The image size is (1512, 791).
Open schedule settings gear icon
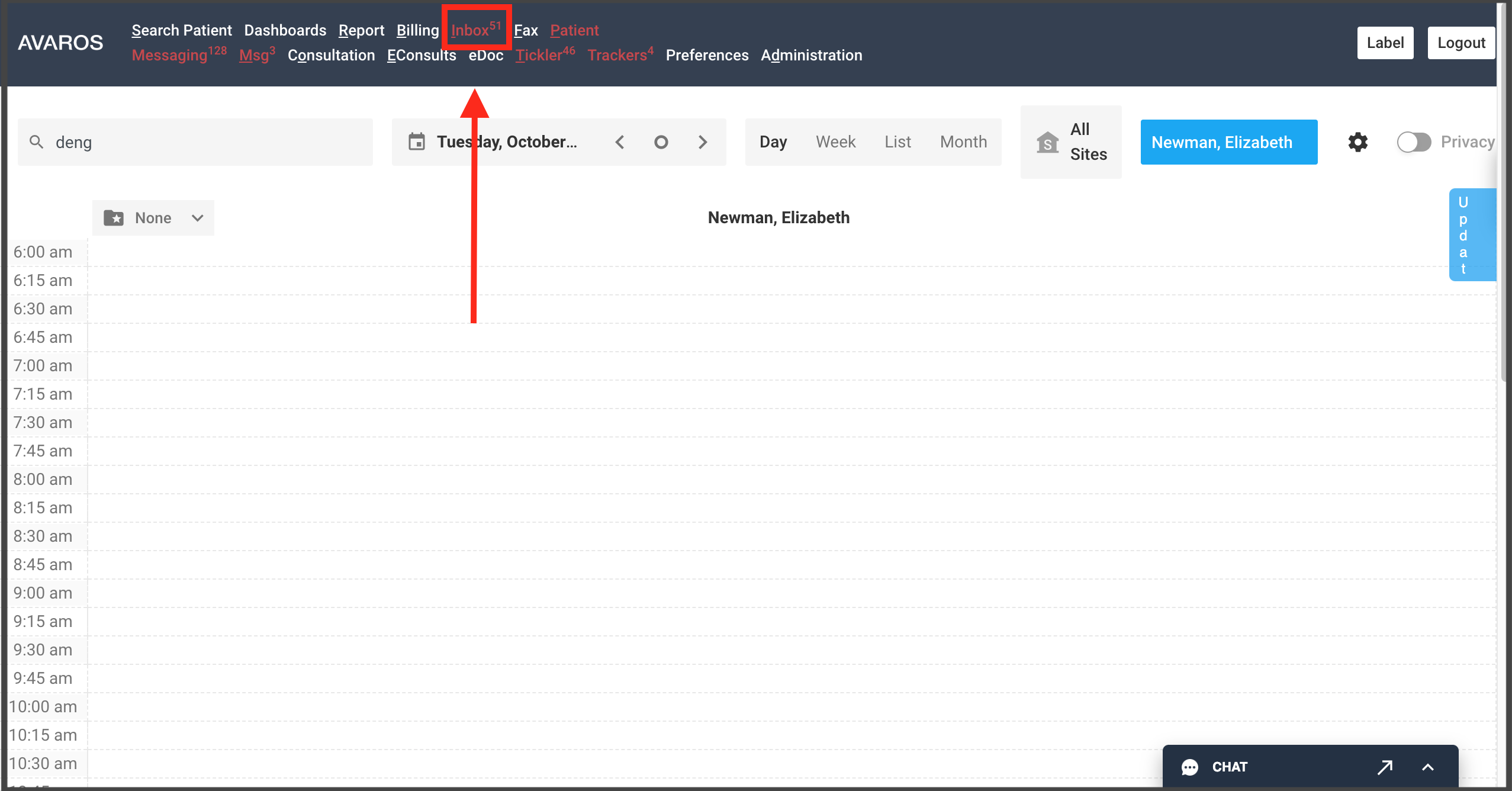coord(1358,142)
